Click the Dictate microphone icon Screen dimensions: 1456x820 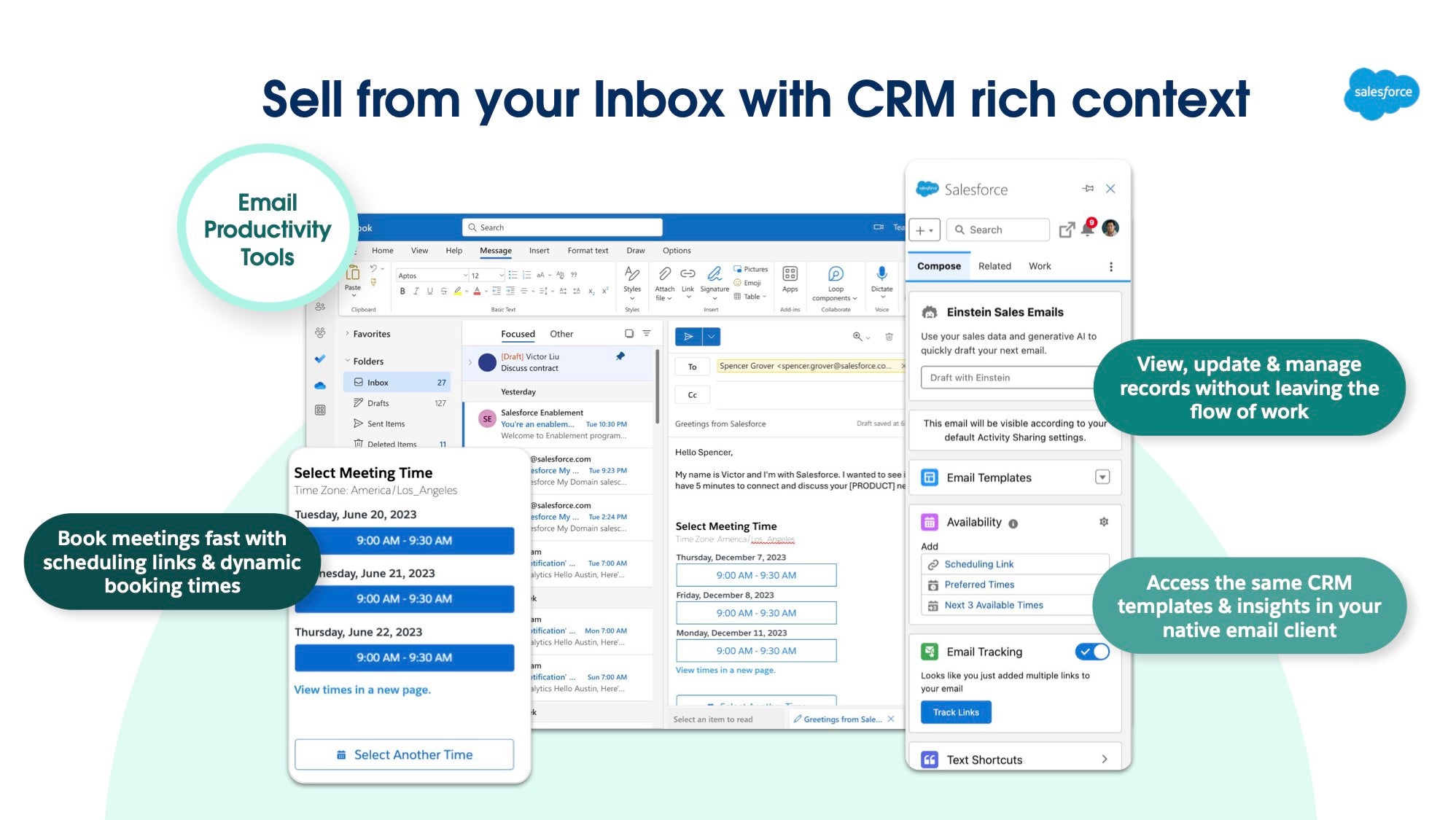(x=881, y=274)
